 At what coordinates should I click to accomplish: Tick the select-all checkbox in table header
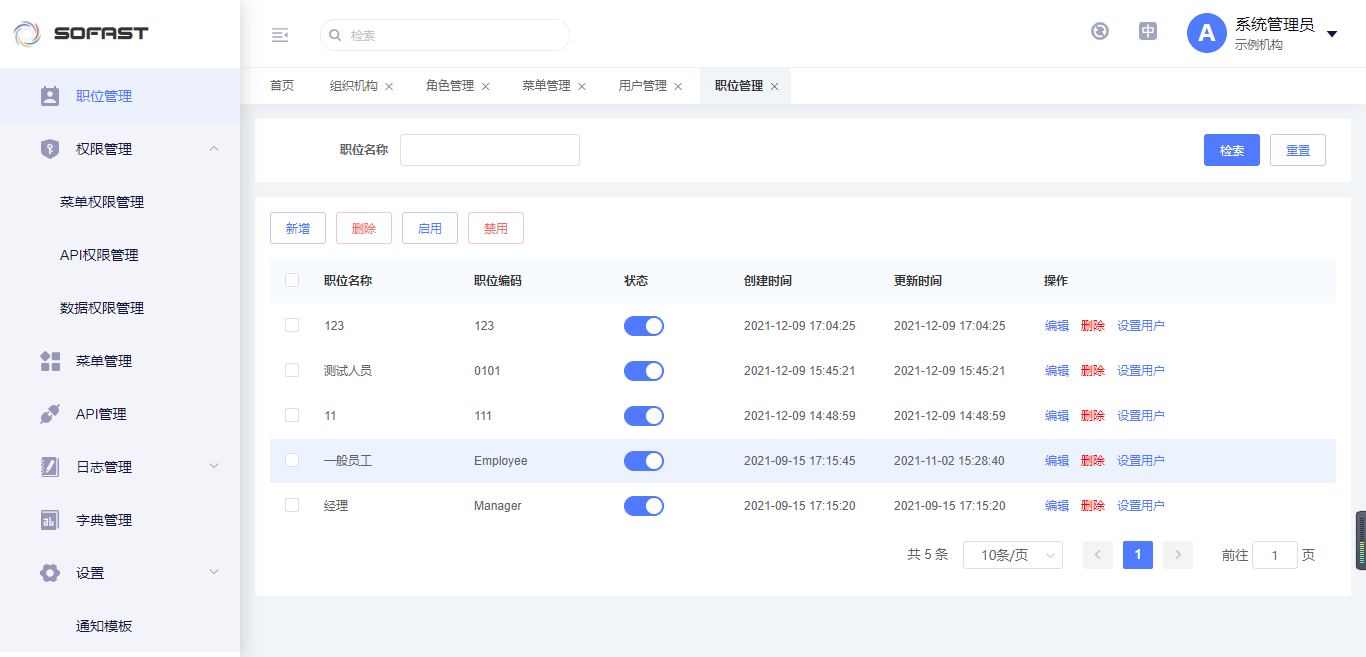point(292,280)
